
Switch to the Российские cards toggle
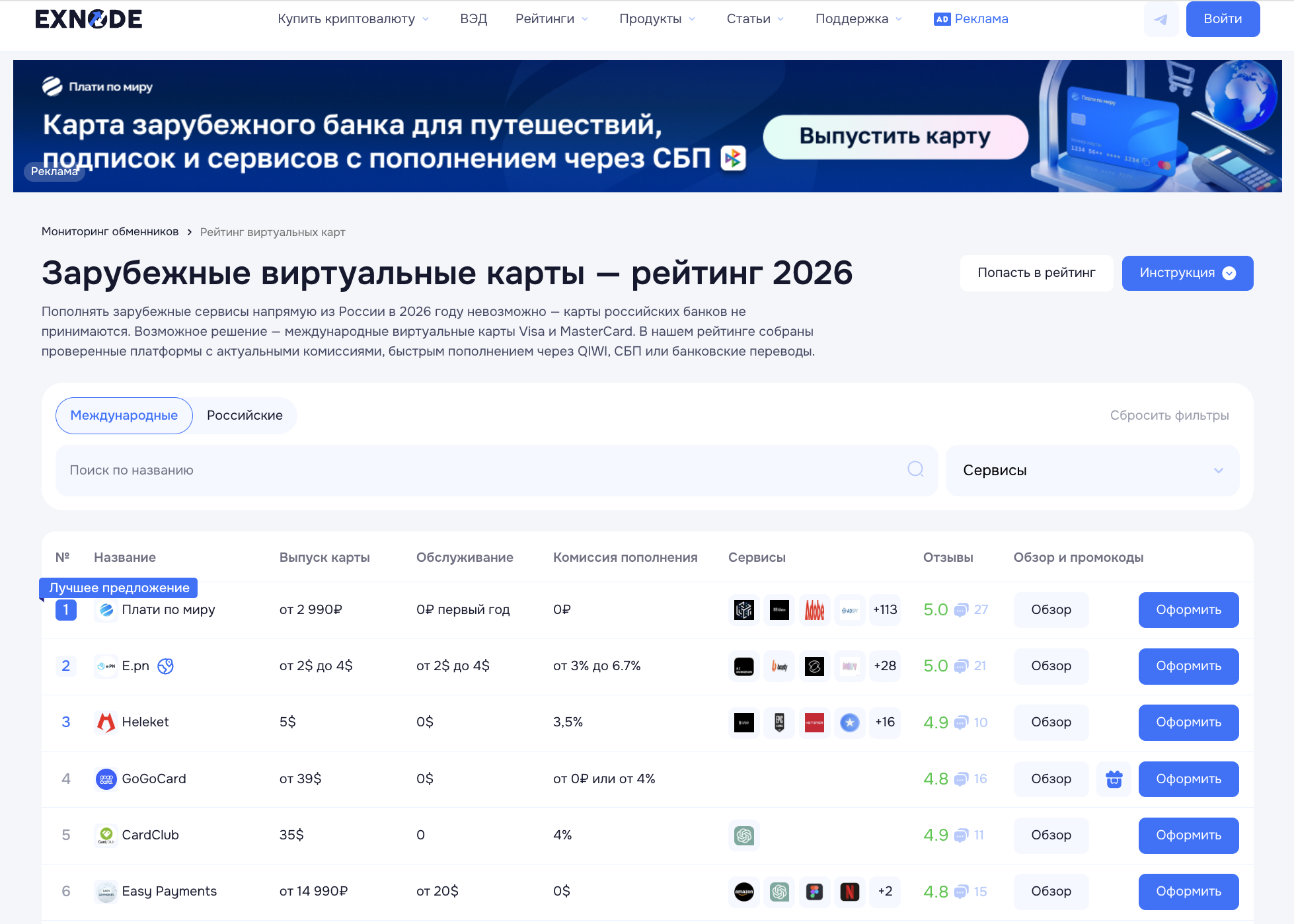(x=245, y=416)
